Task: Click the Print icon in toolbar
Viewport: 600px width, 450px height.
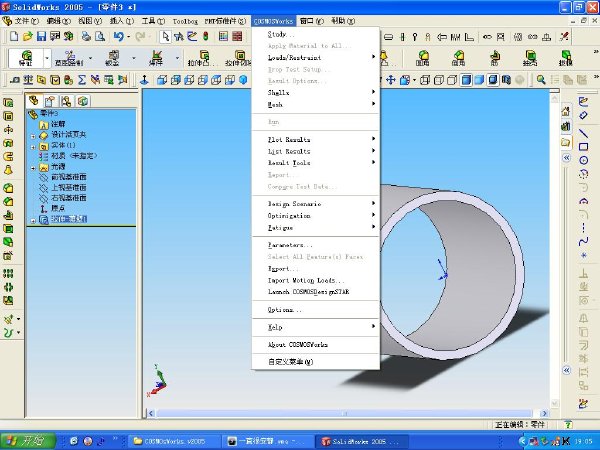Action: tap(86, 36)
